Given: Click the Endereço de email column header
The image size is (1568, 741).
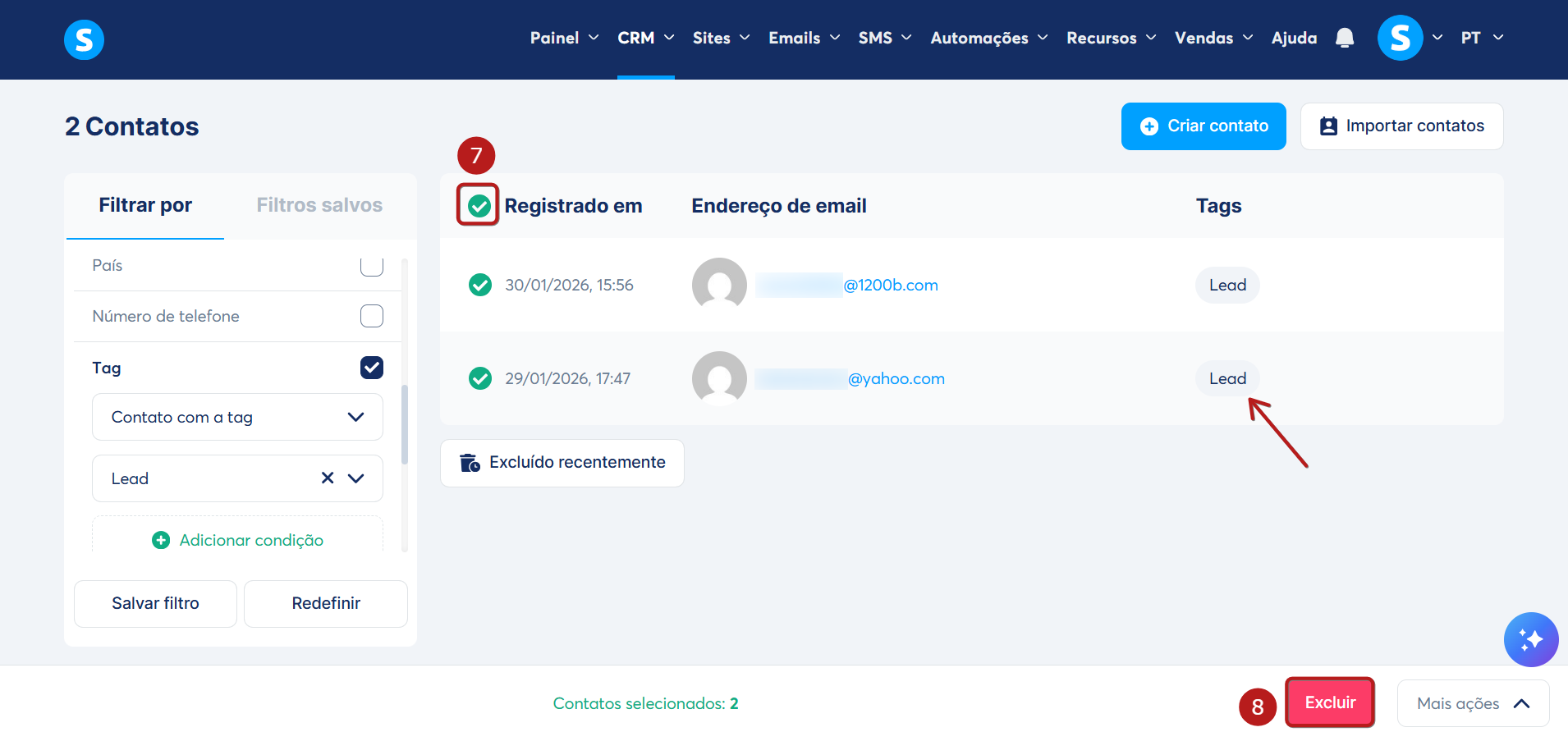Looking at the screenshot, I should 779,206.
